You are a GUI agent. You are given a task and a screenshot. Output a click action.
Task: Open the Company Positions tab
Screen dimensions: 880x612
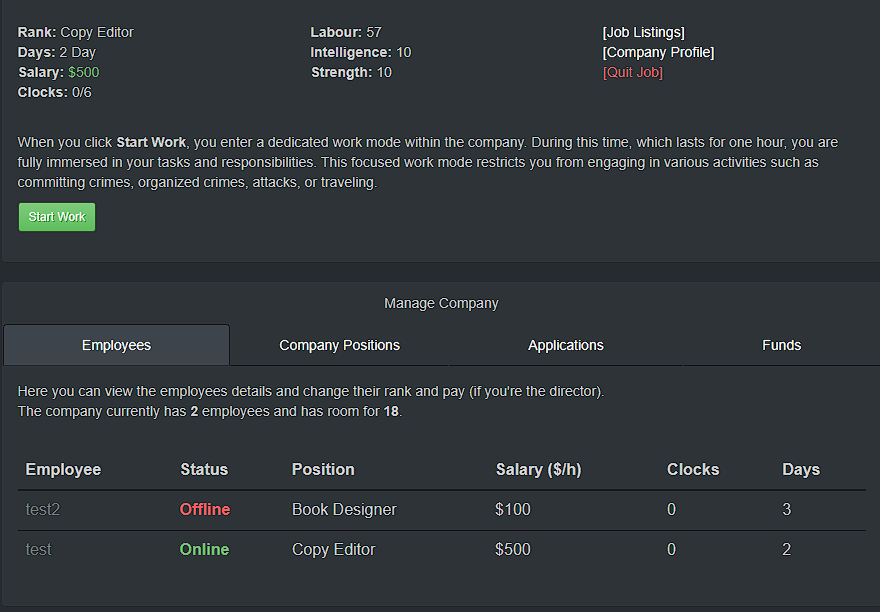(339, 345)
